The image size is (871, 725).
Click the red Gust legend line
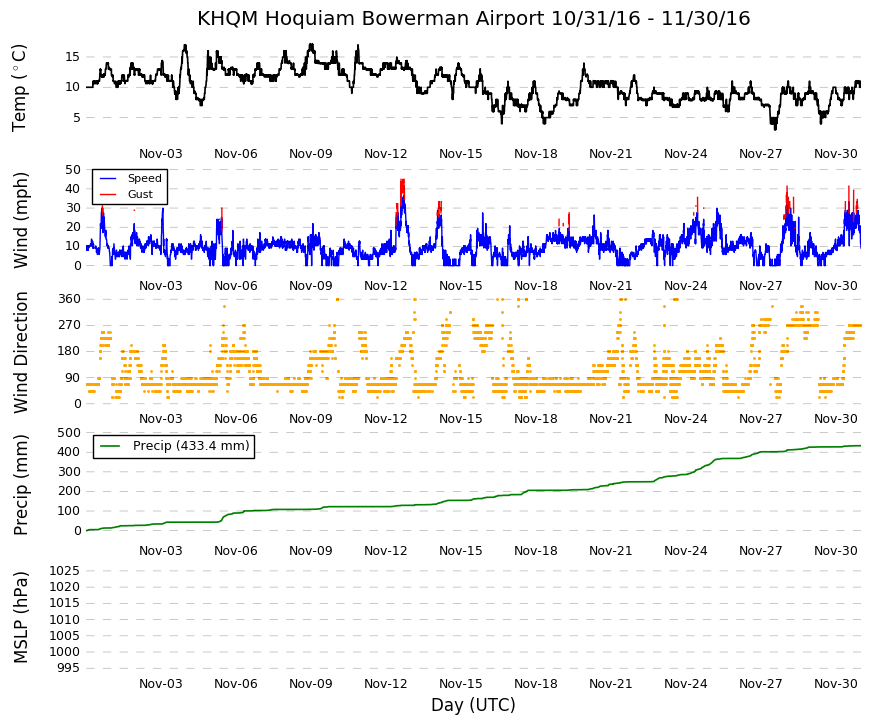107,194
